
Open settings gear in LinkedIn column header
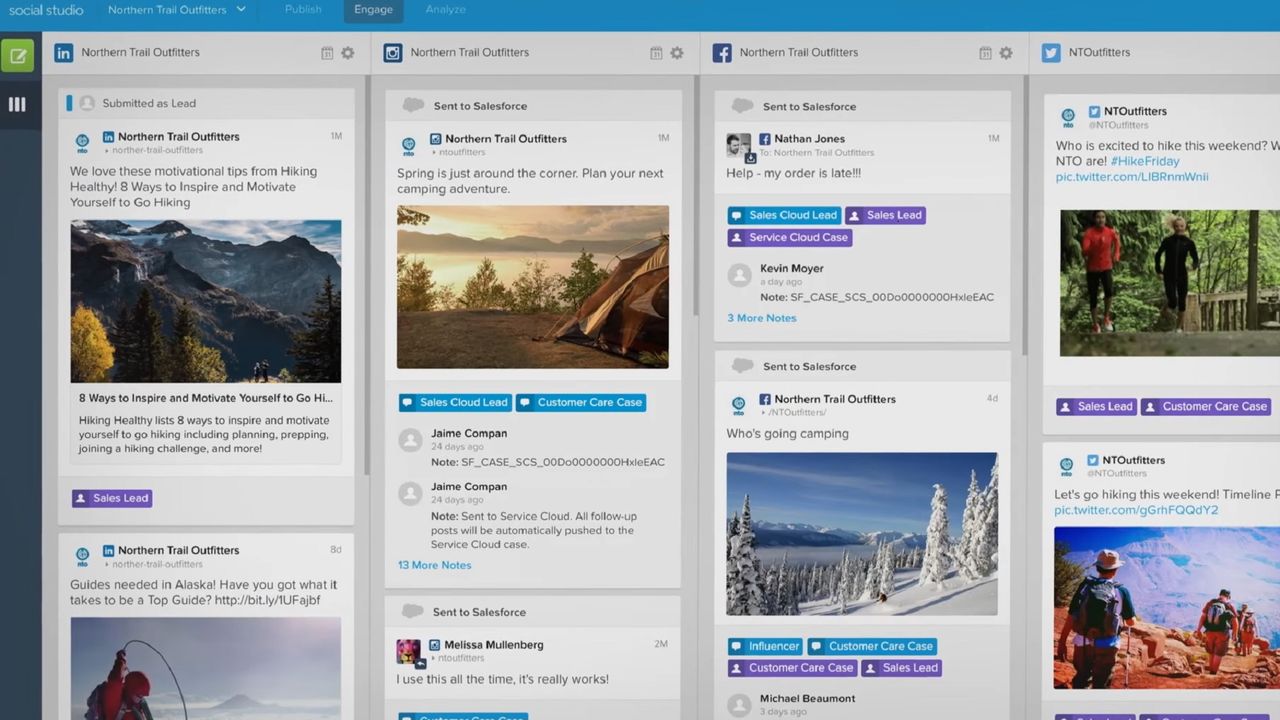[x=347, y=53]
